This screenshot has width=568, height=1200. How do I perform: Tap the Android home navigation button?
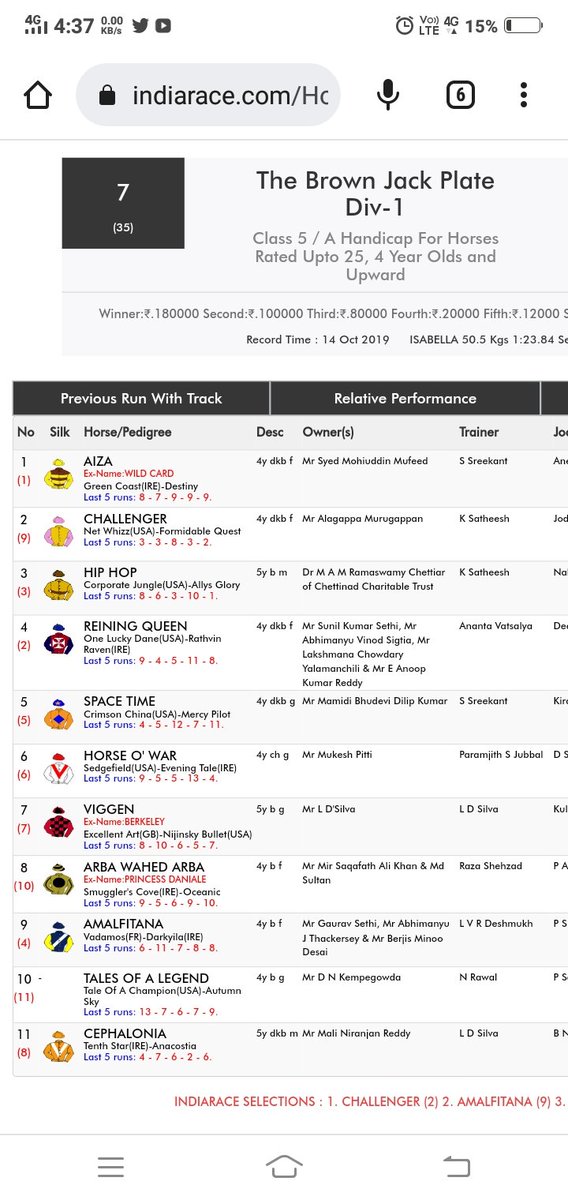pos(284,1166)
